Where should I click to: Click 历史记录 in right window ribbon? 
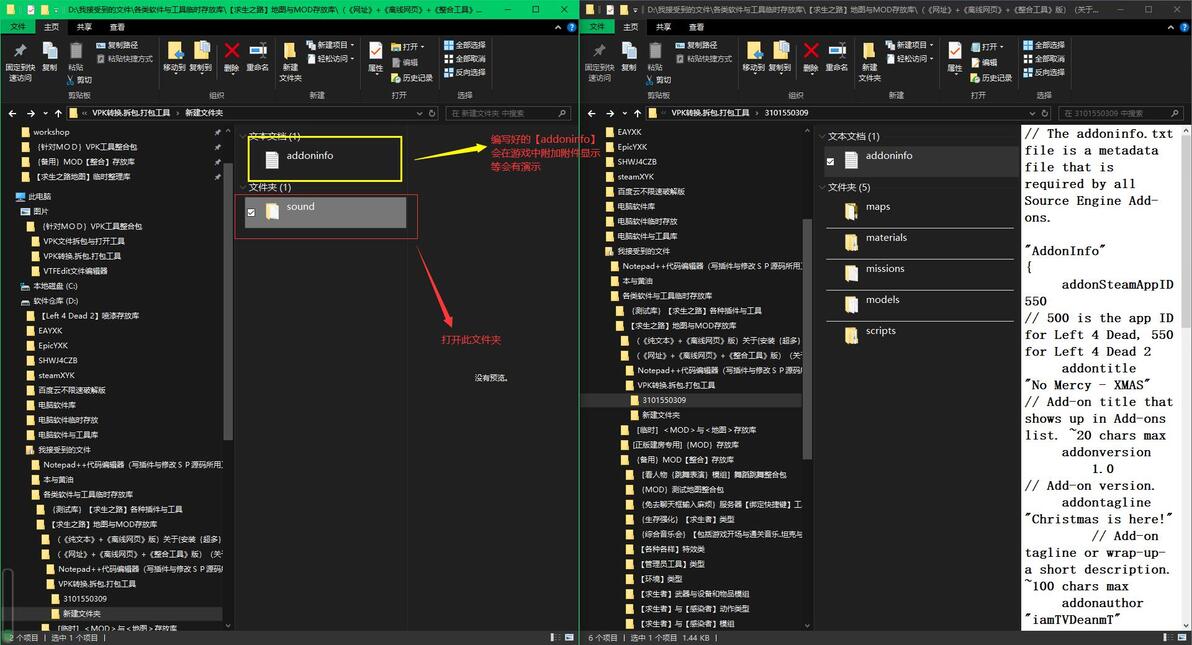[991, 78]
